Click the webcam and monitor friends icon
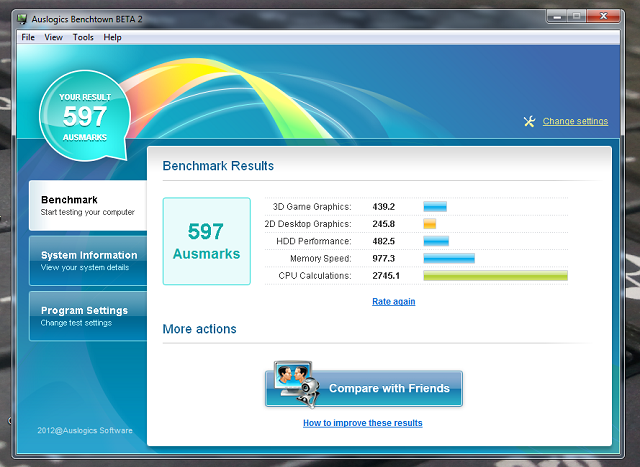The image size is (640, 467). point(296,384)
